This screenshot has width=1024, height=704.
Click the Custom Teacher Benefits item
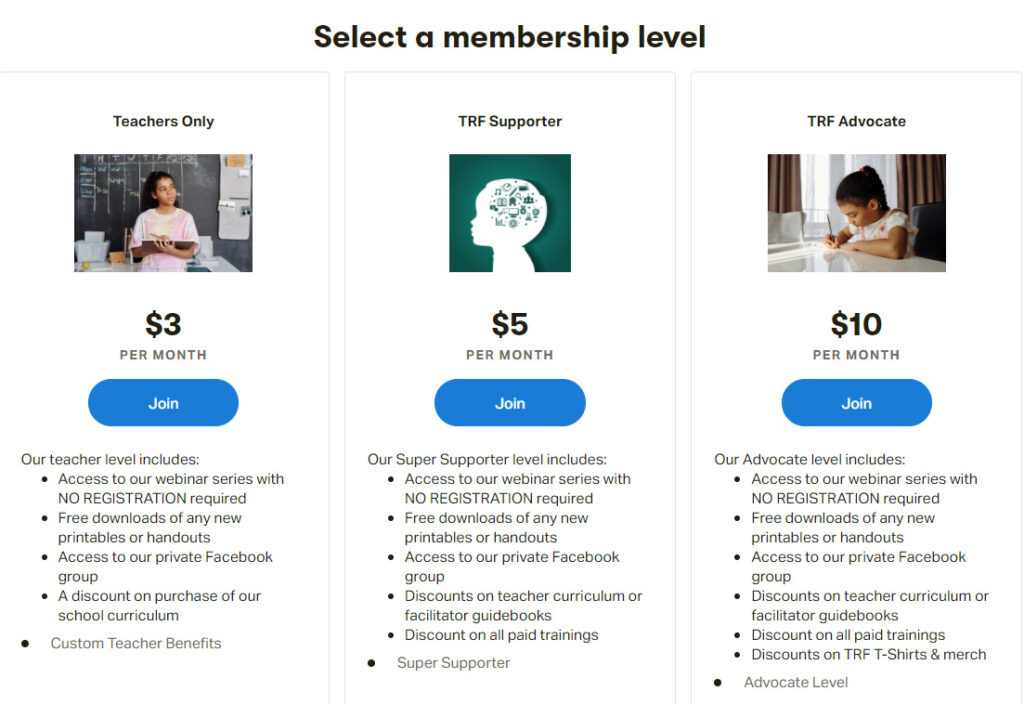(x=136, y=643)
